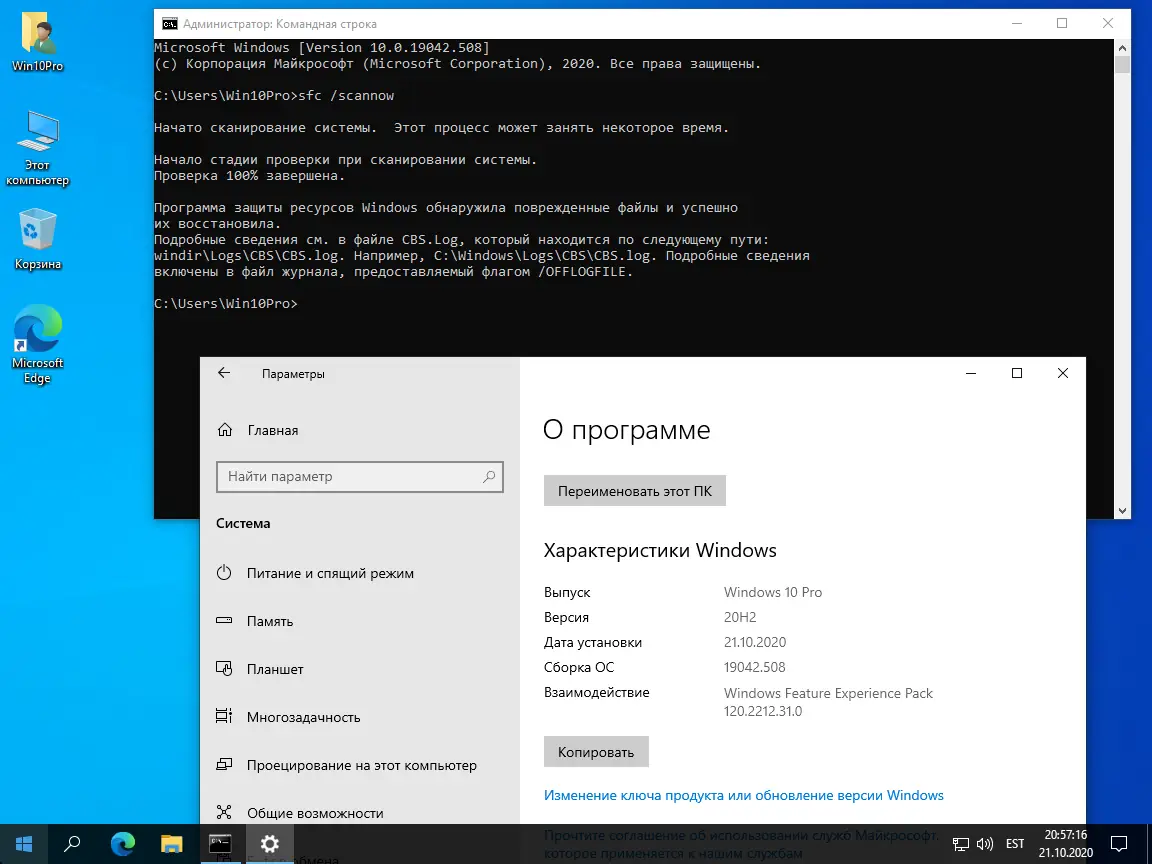Open the Изменение ключа продукта link
This screenshot has height=864, width=1152.
click(x=743, y=795)
